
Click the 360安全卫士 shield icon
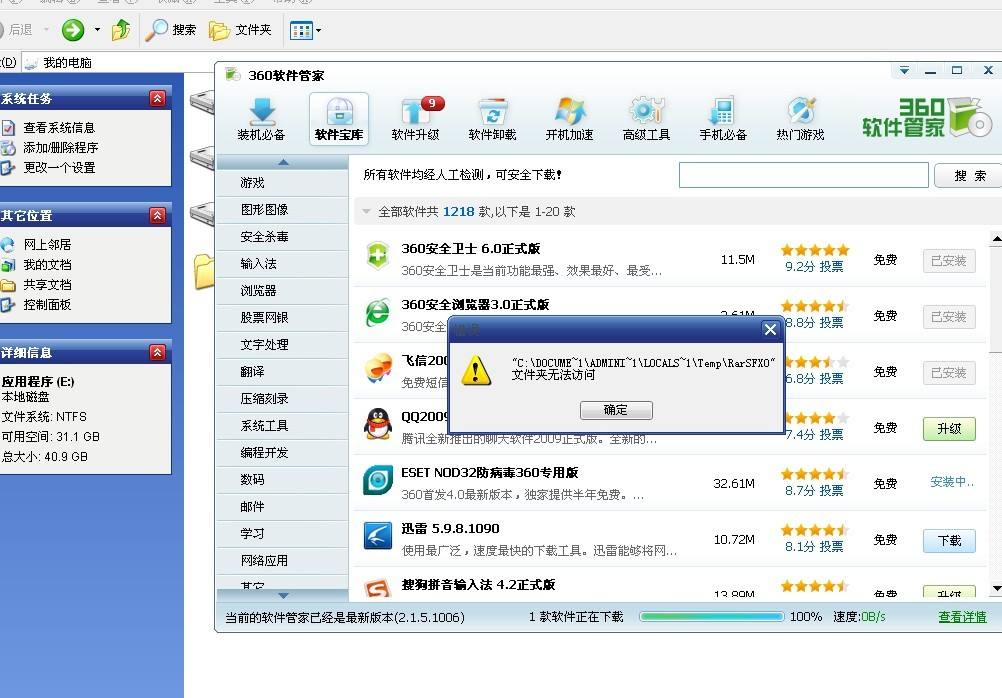(x=378, y=256)
